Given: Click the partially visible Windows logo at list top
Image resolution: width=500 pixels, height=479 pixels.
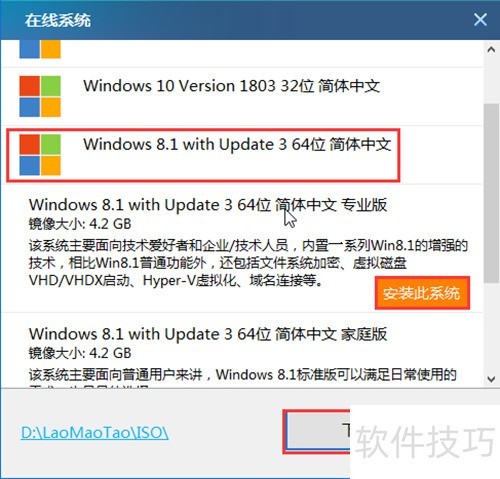Looking at the screenshot, I should coord(40,49).
